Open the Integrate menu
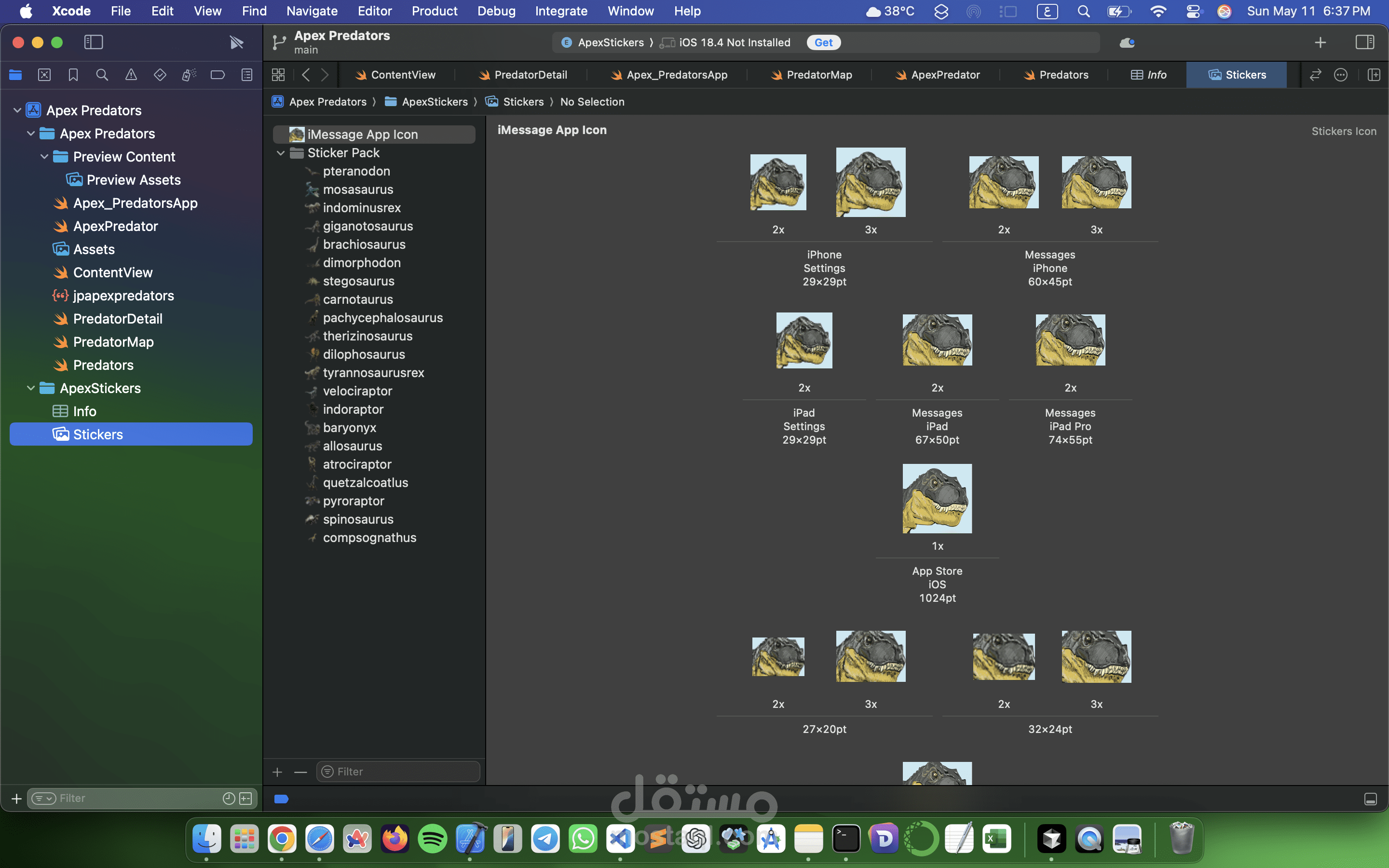Viewport: 1389px width, 868px height. pos(561,11)
